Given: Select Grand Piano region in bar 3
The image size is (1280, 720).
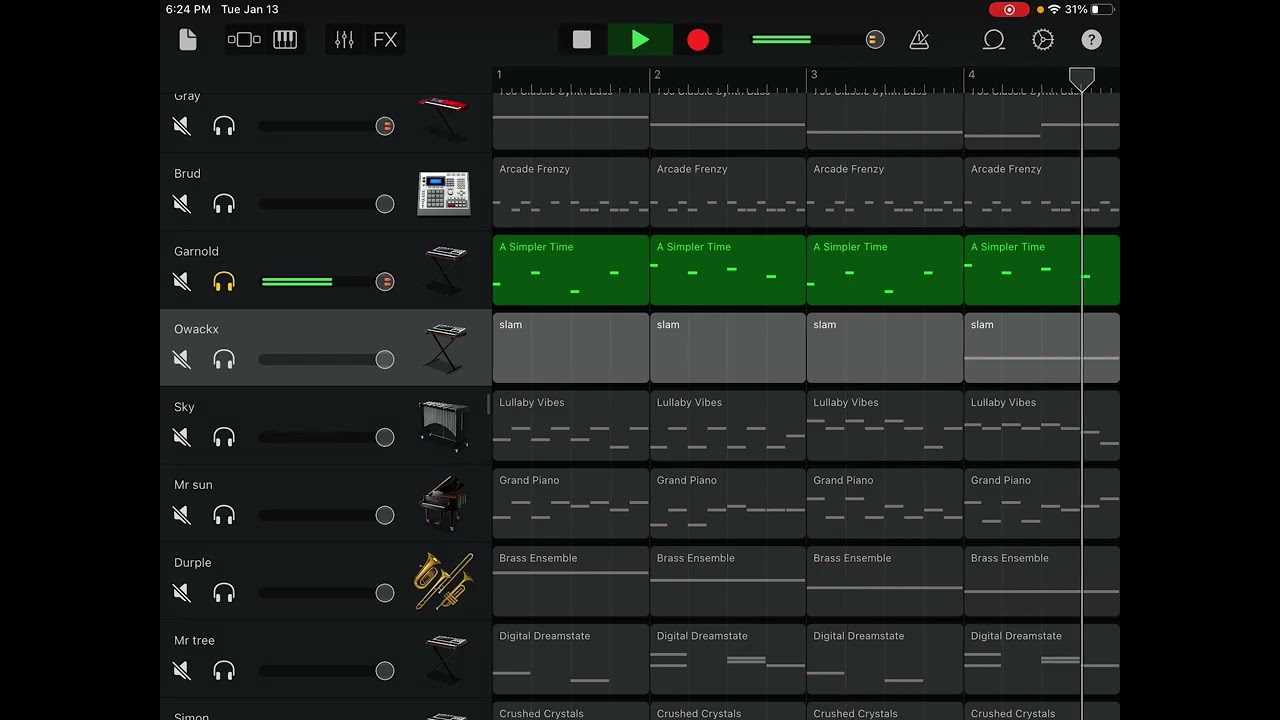Looking at the screenshot, I should [885, 504].
